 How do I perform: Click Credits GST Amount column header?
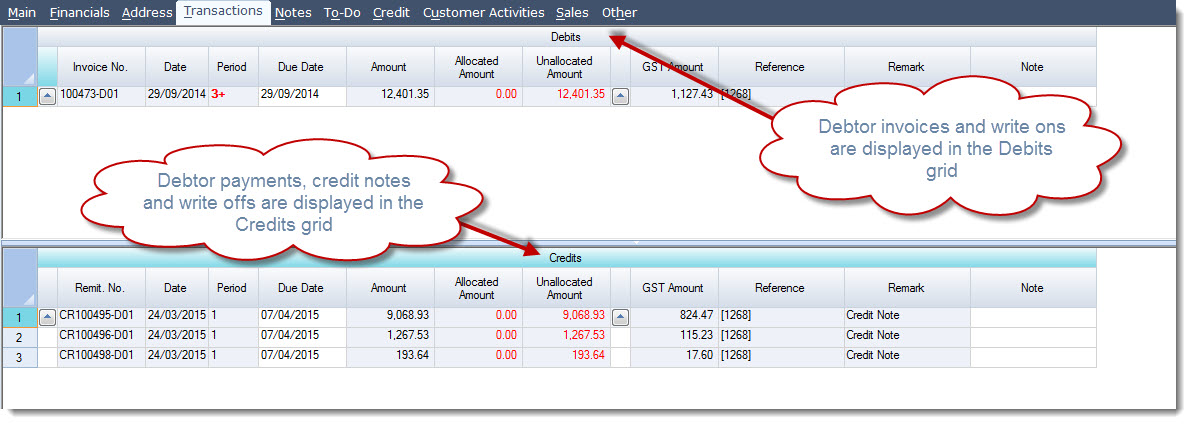pyautogui.click(x=674, y=288)
